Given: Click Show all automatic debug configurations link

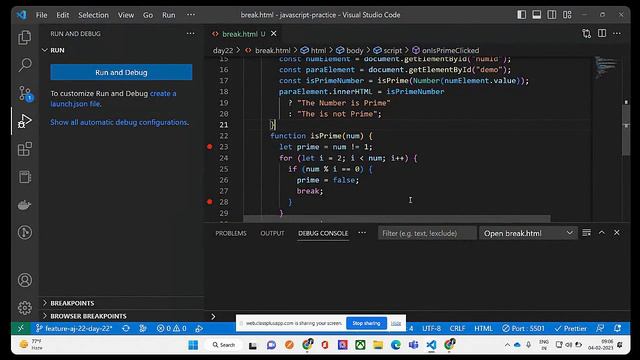Looking at the screenshot, I should tap(120, 122).
